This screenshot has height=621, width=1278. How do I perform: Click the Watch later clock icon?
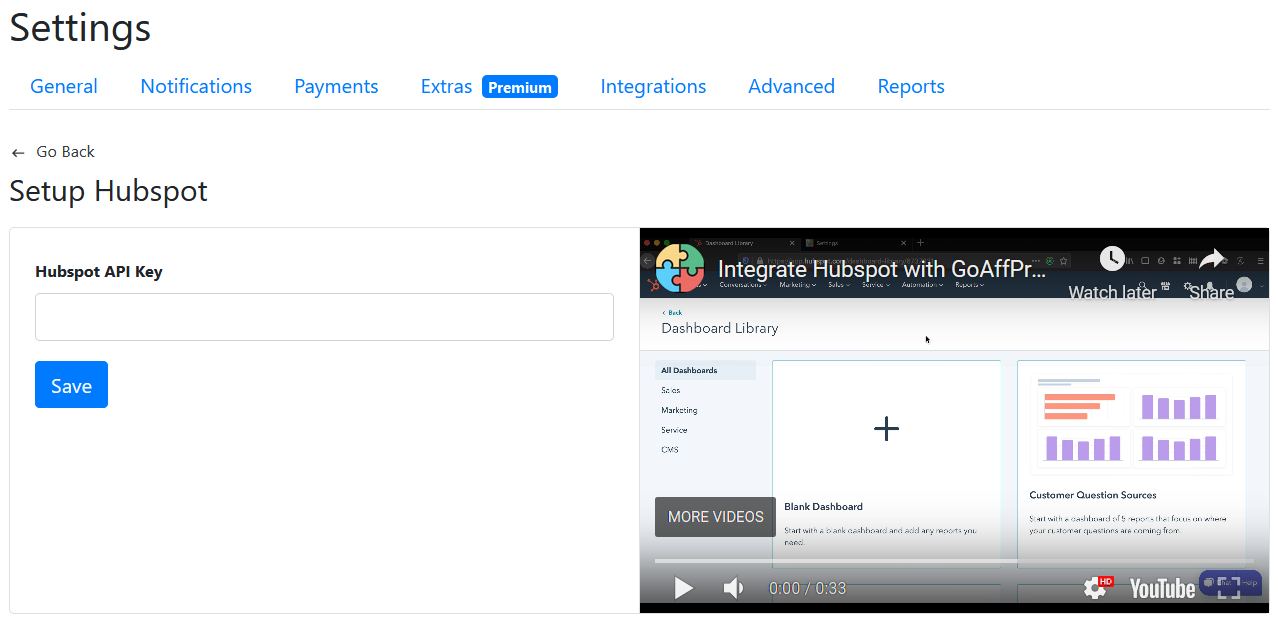(x=1112, y=259)
